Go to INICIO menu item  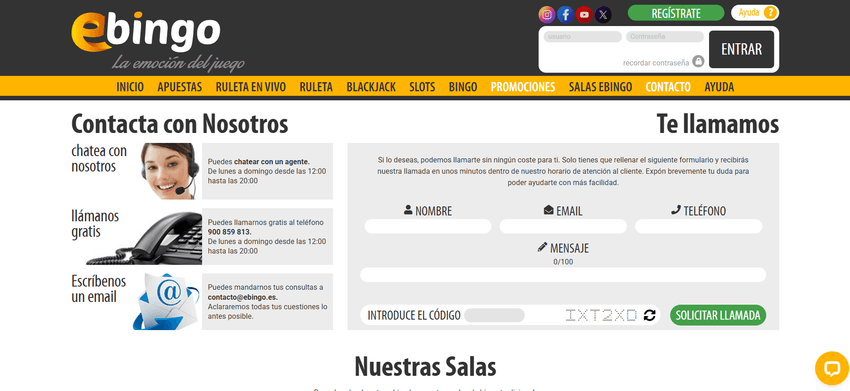[x=130, y=87]
